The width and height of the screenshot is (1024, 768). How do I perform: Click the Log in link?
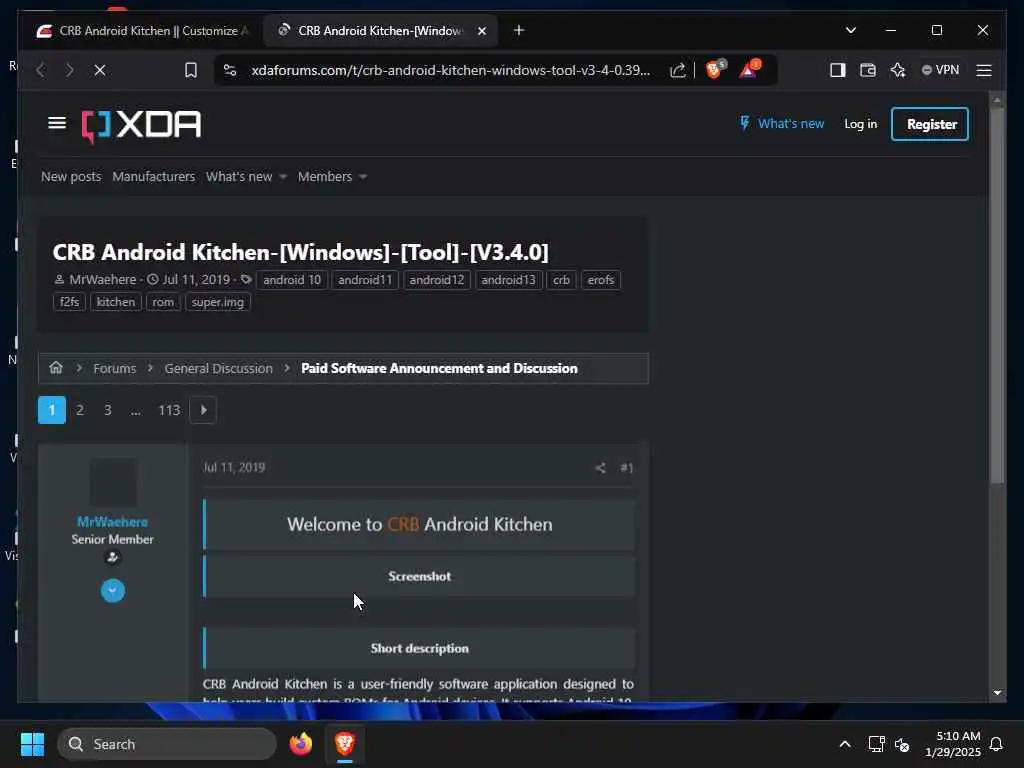pos(860,123)
